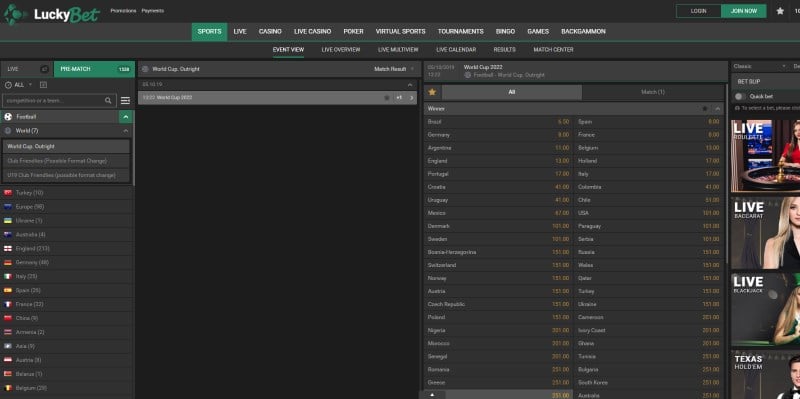Switch to the Match (1) tab
This screenshot has width=800, height=399.
[x=653, y=92]
